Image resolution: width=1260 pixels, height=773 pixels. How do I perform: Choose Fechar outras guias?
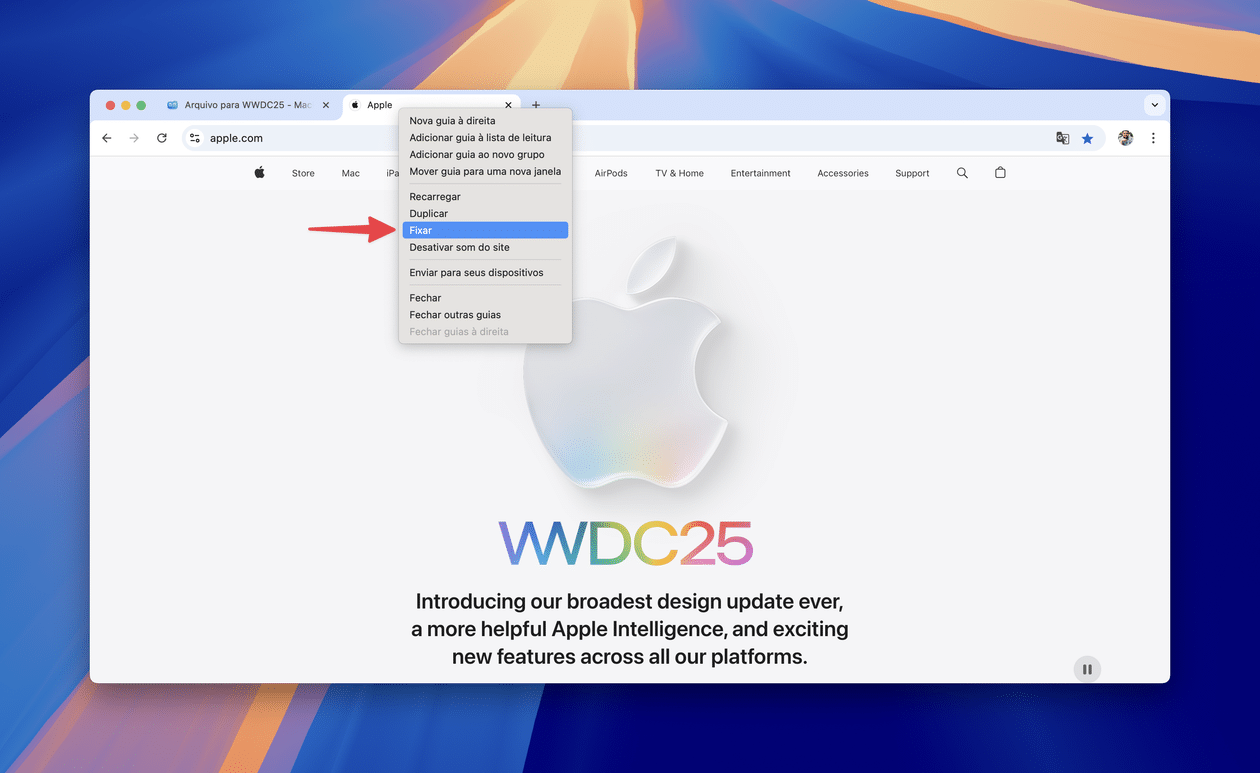pos(485,315)
